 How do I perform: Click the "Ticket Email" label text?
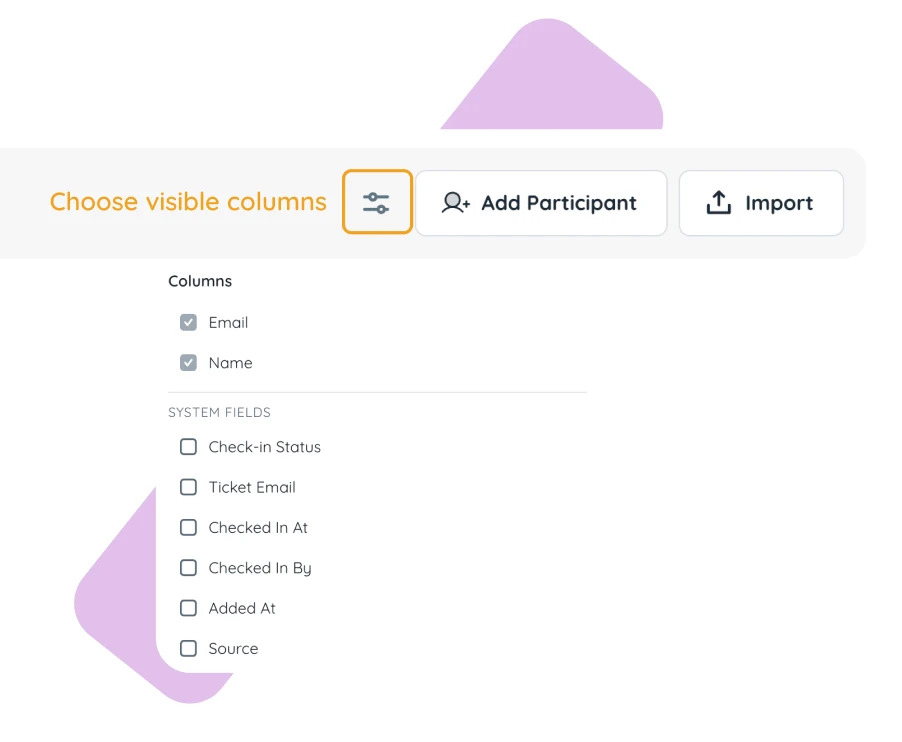[x=252, y=487]
